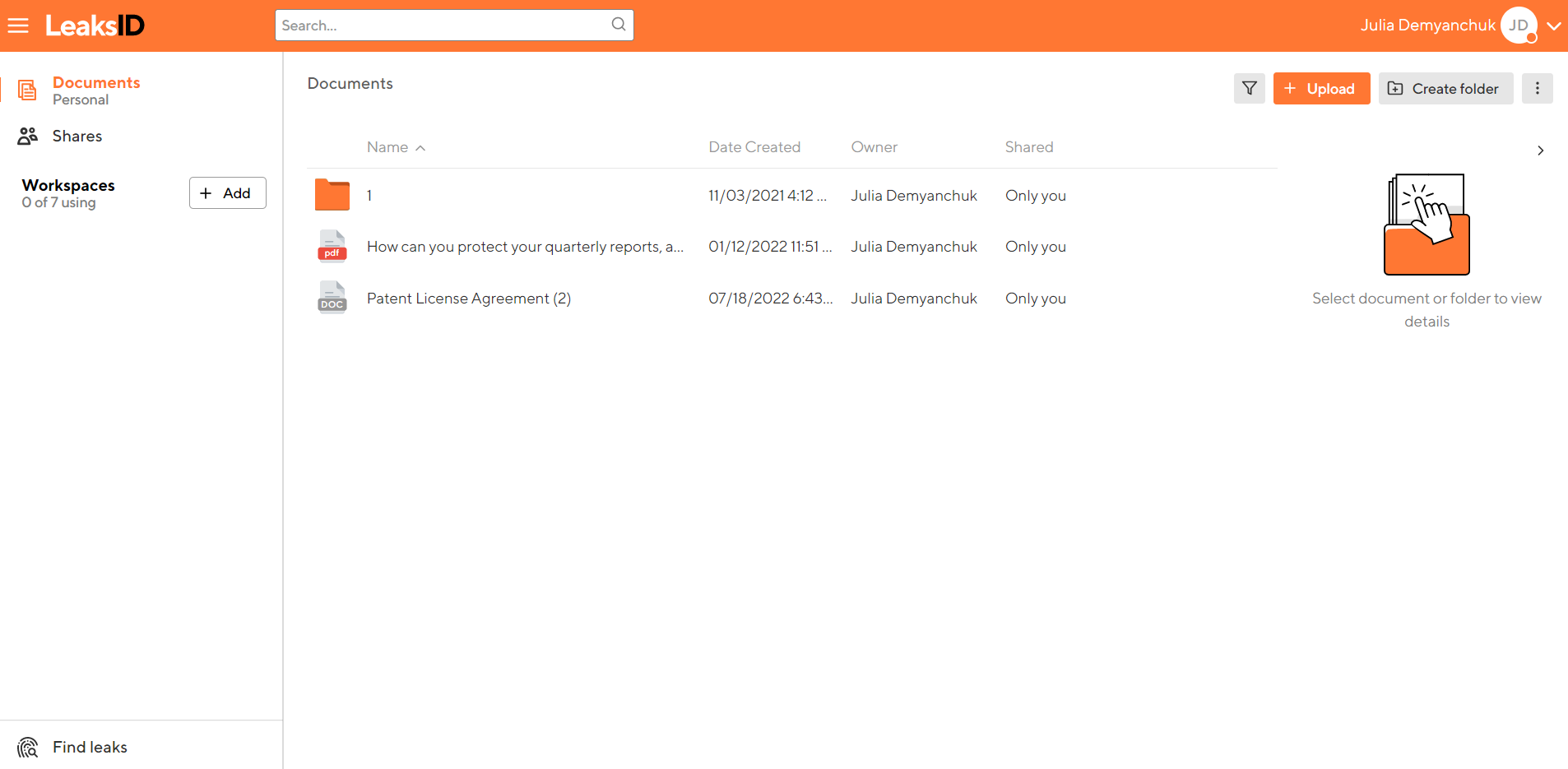Viewport: 1568px width, 769px height.
Task: Click the Find leaks fingerprint icon
Action: tap(28, 747)
